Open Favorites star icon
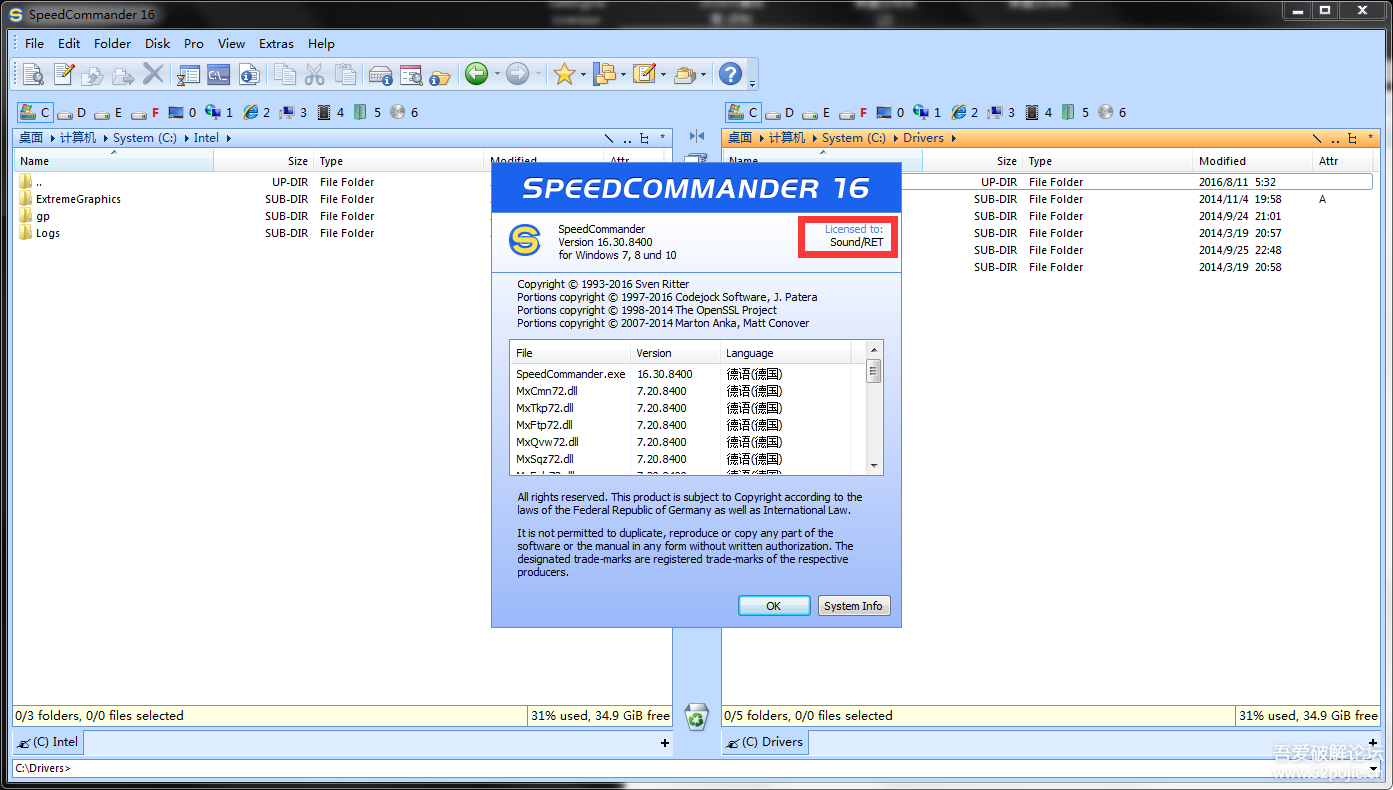 (x=564, y=74)
